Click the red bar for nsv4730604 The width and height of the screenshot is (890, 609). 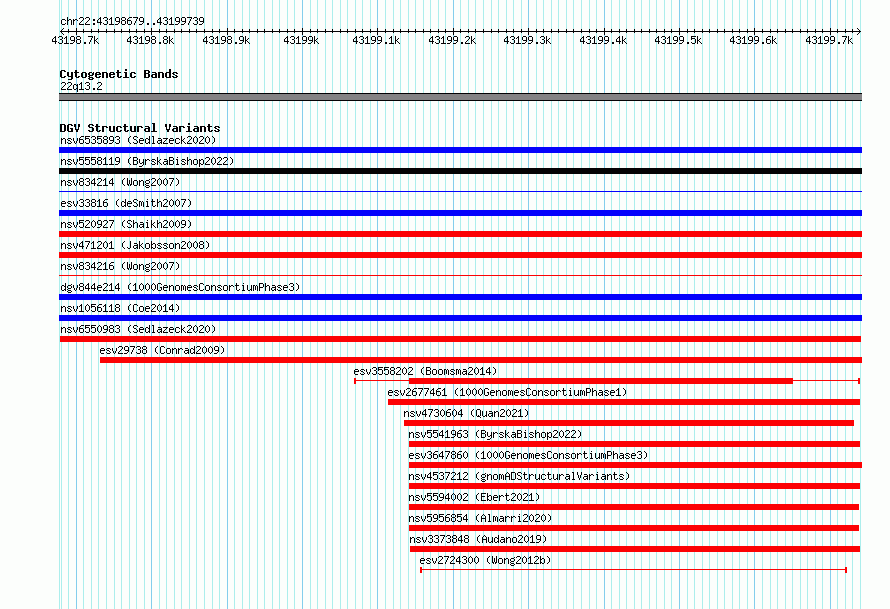(x=629, y=423)
